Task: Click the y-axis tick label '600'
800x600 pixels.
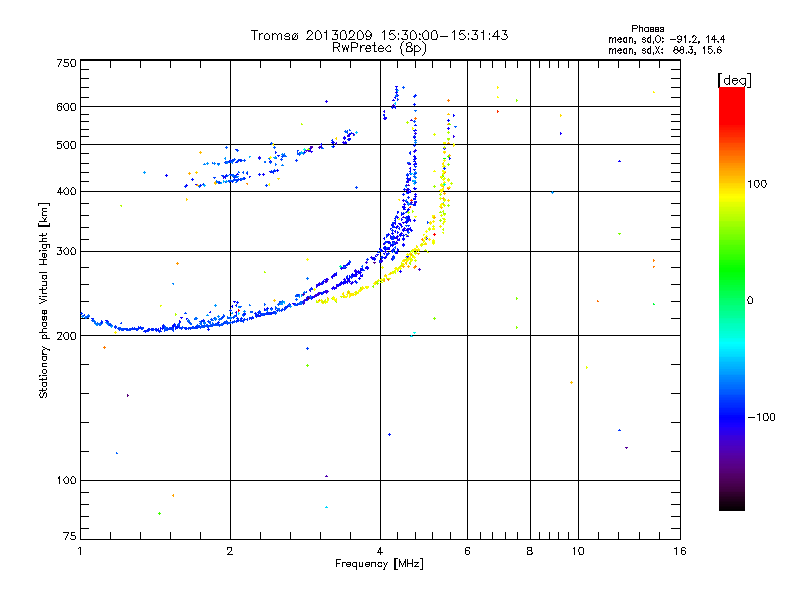Action: pyautogui.click(x=66, y=107)
